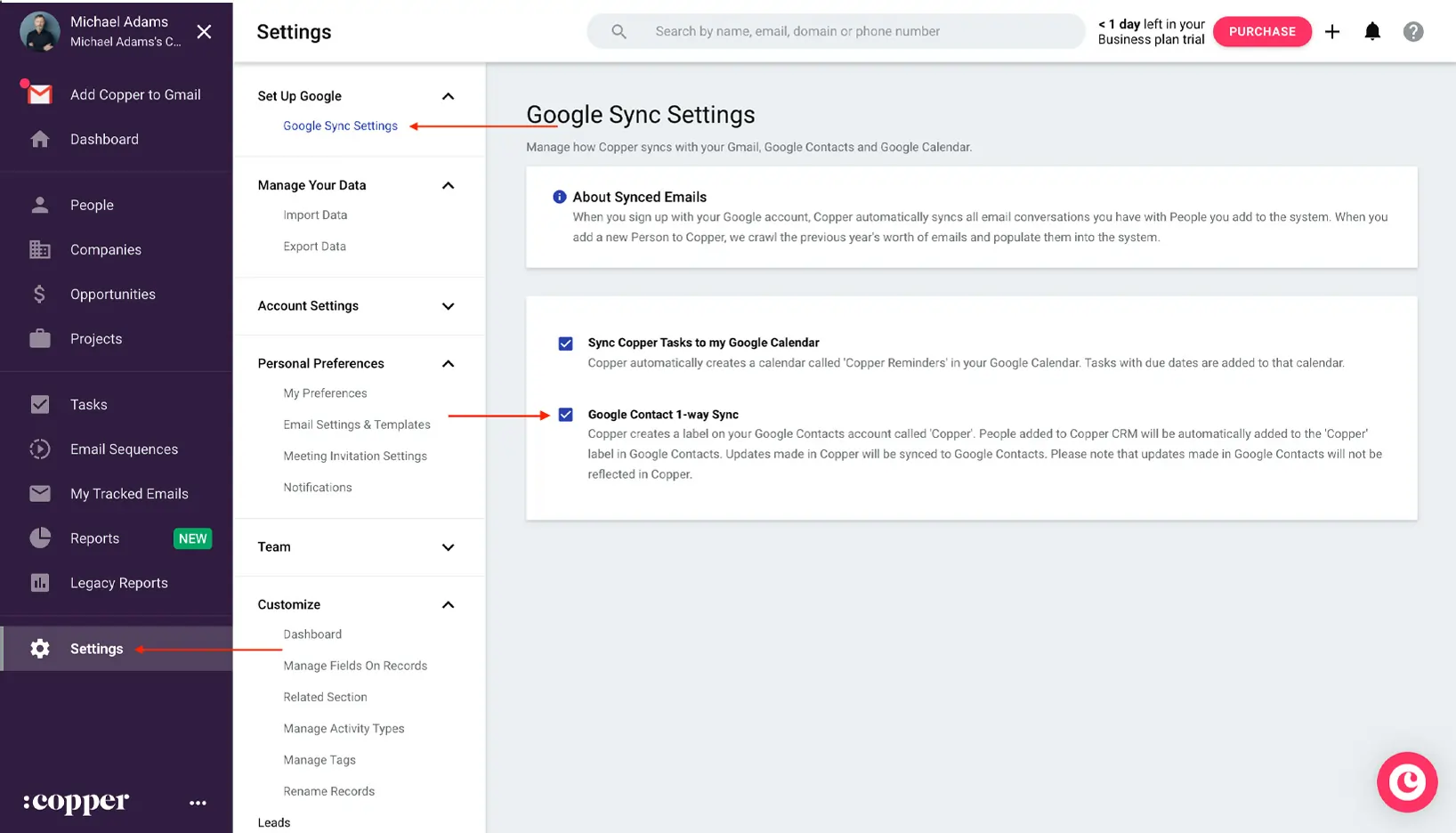The width and height of the screenshot is (1456, 833).
Task: Open Leads settings item
Action: click(x=274, y=822)
